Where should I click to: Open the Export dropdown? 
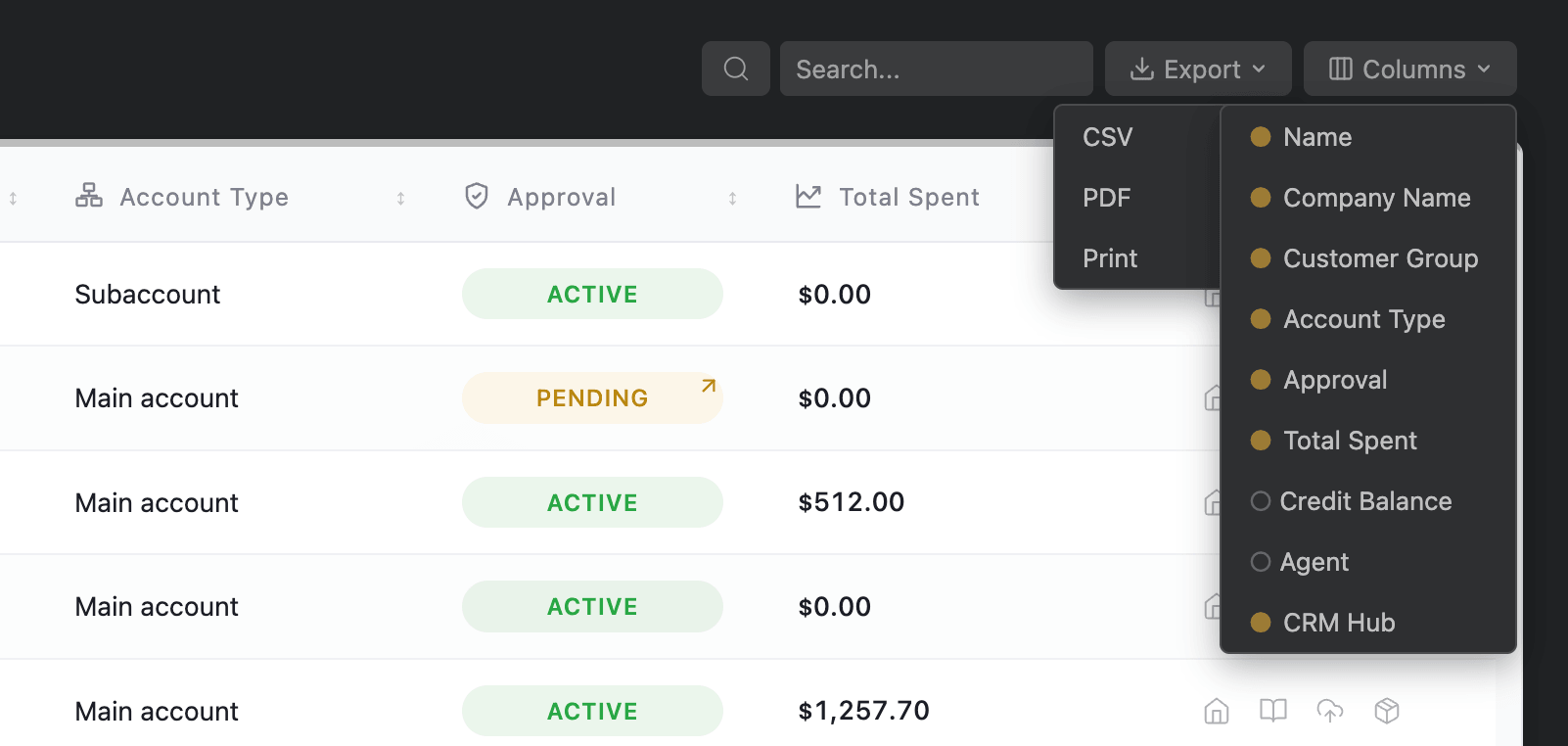[1198, 69]
